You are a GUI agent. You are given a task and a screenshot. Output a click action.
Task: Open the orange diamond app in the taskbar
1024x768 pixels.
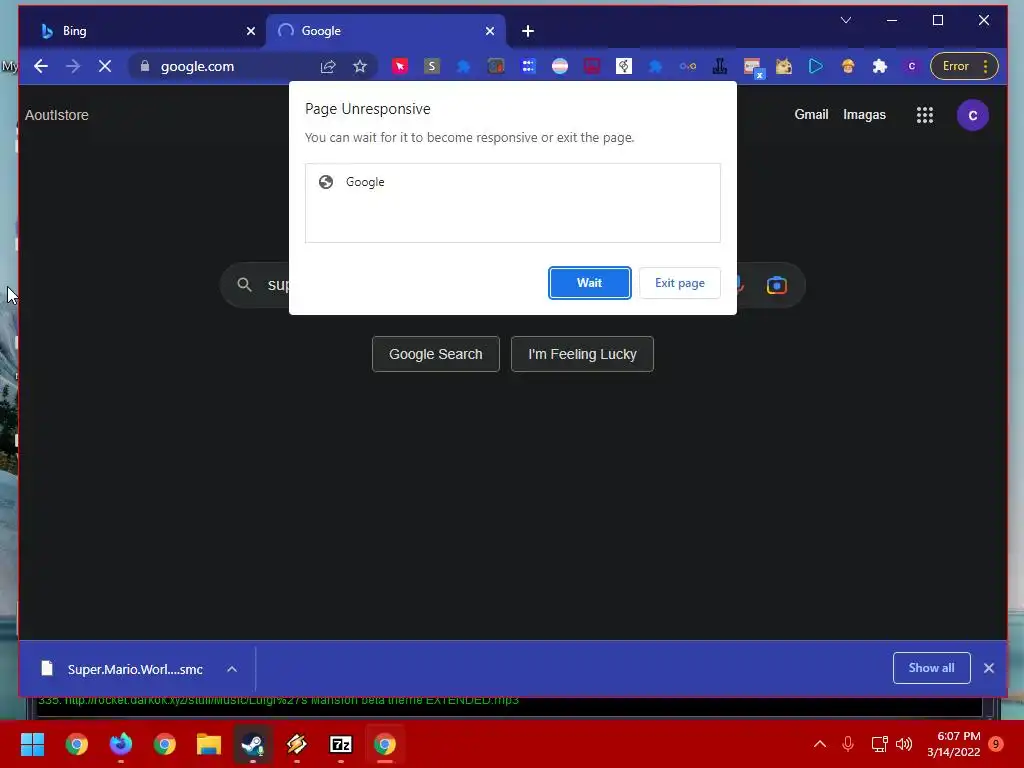click(x=296, y=744)
